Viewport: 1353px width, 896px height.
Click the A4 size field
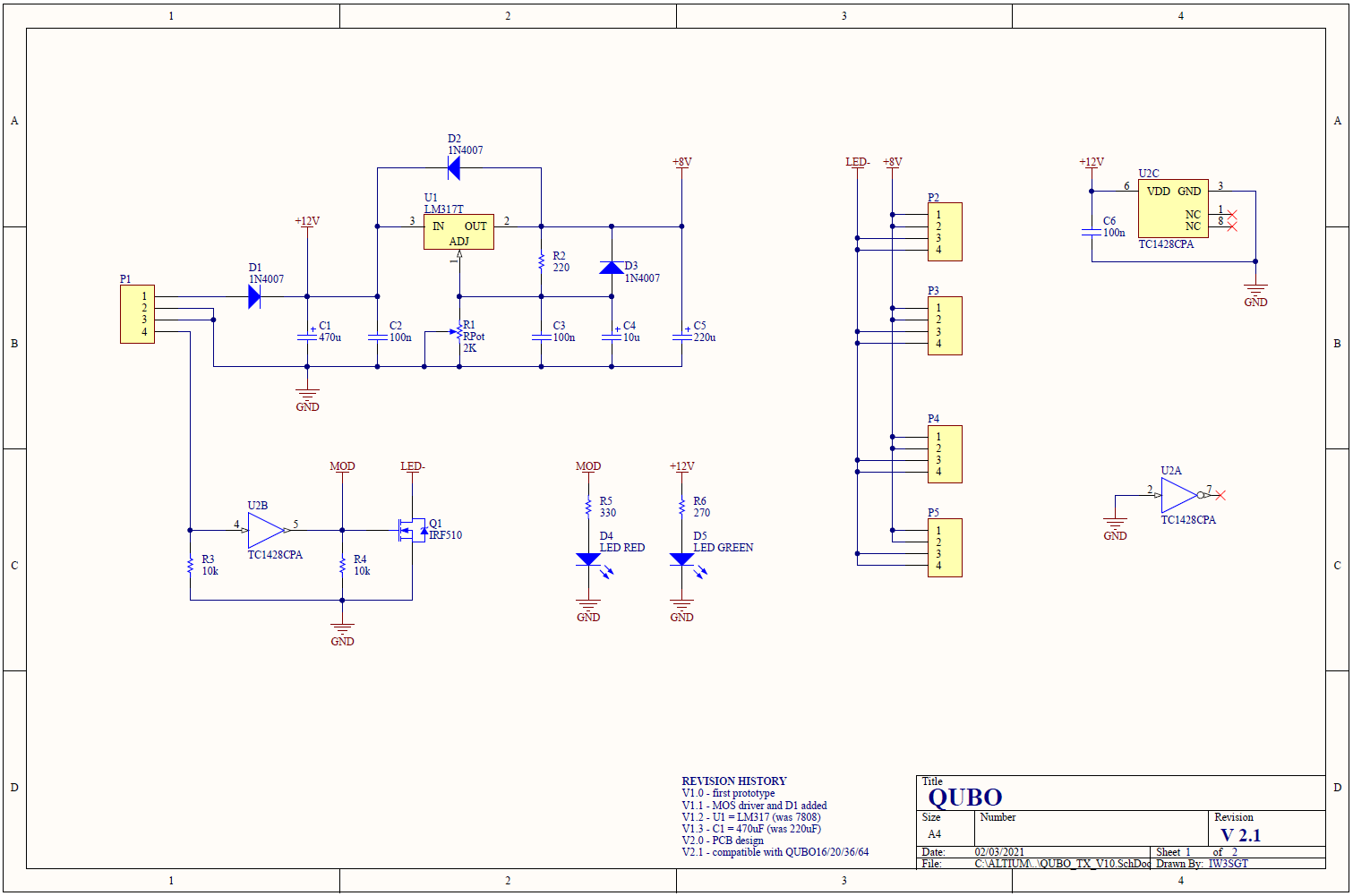click(934, 834)
